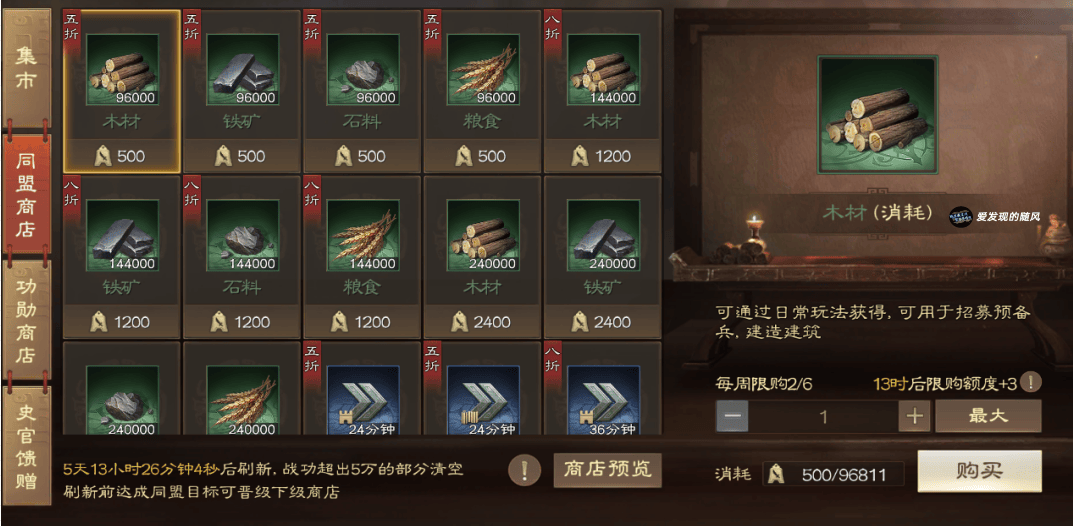Increase purchase quantity with plus button

[915, 417]
